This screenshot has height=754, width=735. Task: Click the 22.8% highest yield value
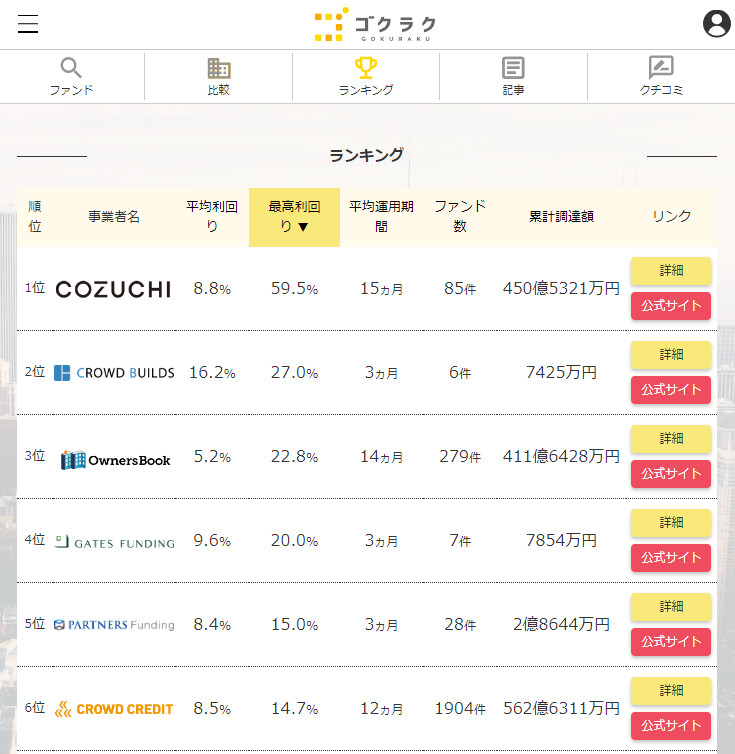click(294, 456)
